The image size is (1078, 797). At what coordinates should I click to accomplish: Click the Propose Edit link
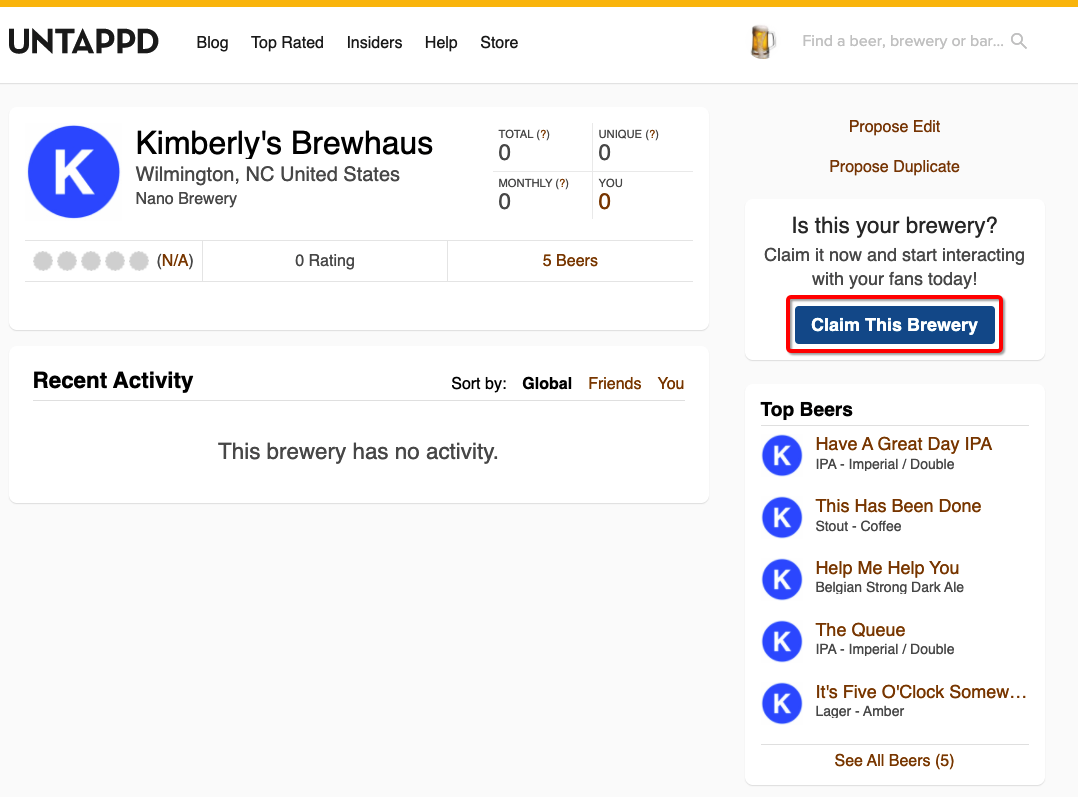[894, 126]
